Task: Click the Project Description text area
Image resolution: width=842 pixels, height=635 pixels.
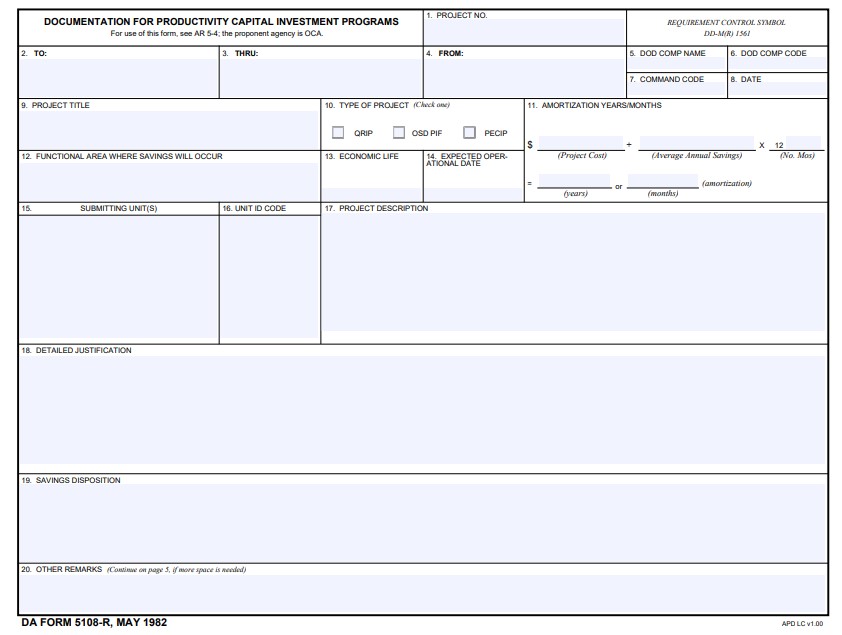Action: click(574, 272)
